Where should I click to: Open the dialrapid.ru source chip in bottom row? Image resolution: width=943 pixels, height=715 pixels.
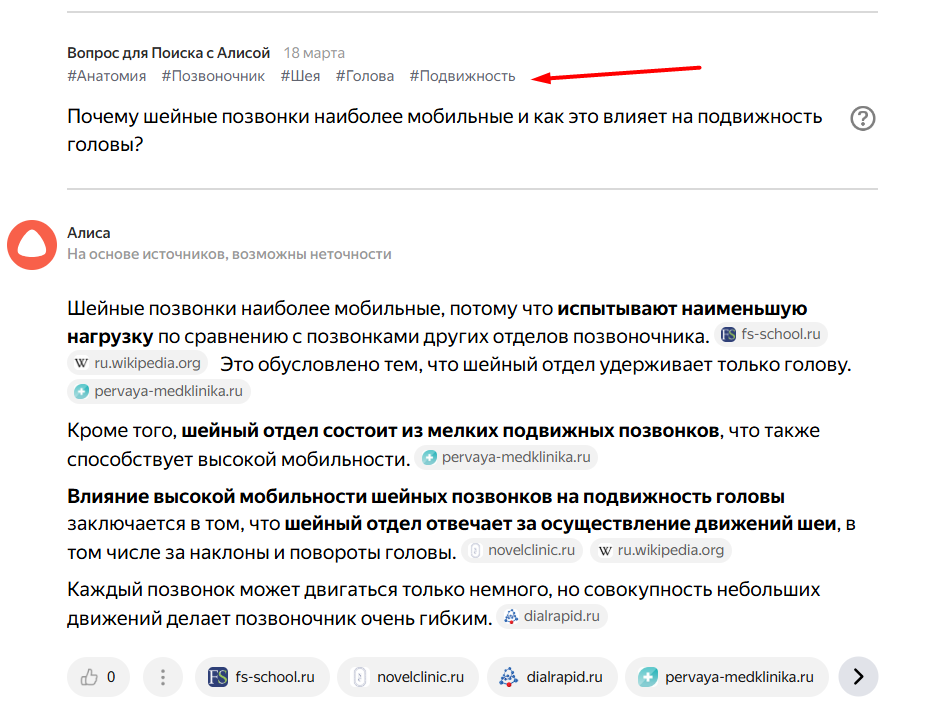[551, 677]
